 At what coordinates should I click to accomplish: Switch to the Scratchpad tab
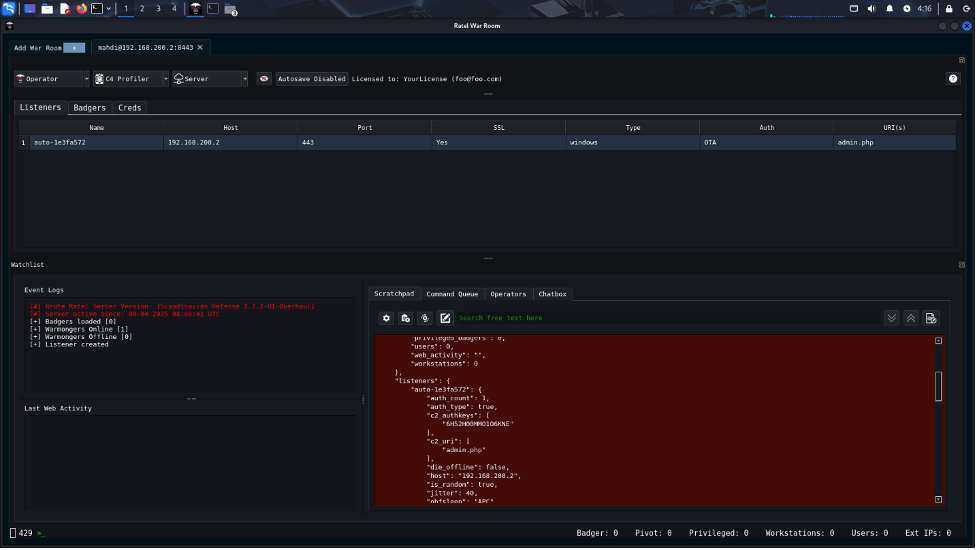click(x=394, y=293)
